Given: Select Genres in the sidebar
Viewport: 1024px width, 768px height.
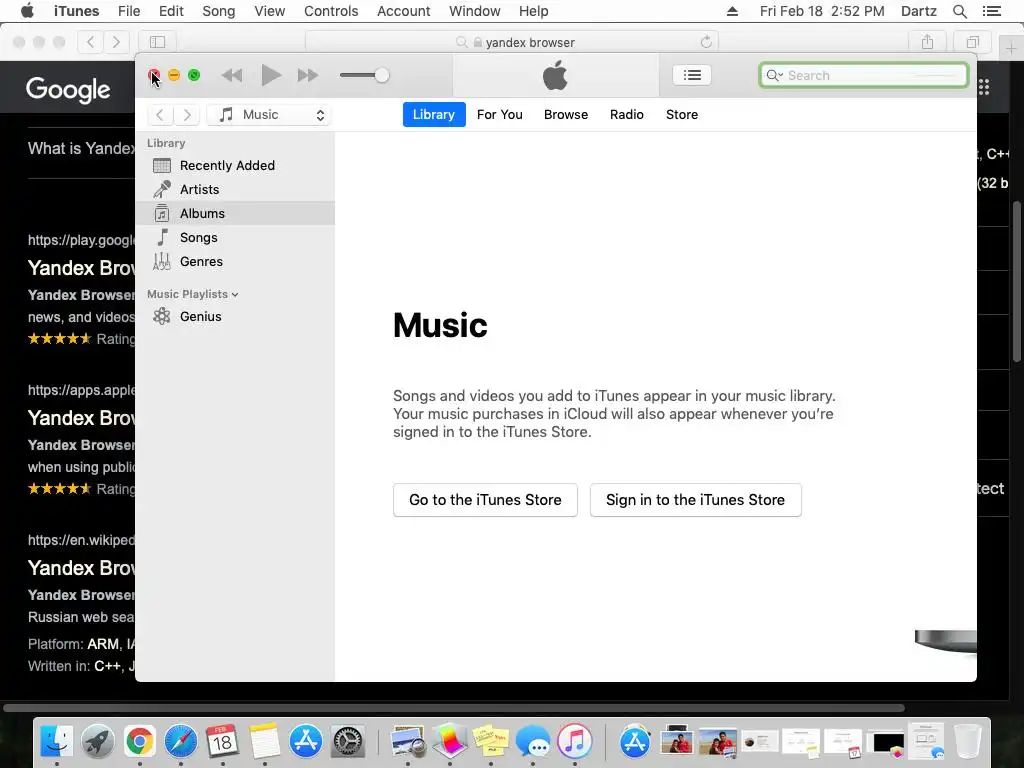Looking at the screenshot, I should click(x=235, y=261).
